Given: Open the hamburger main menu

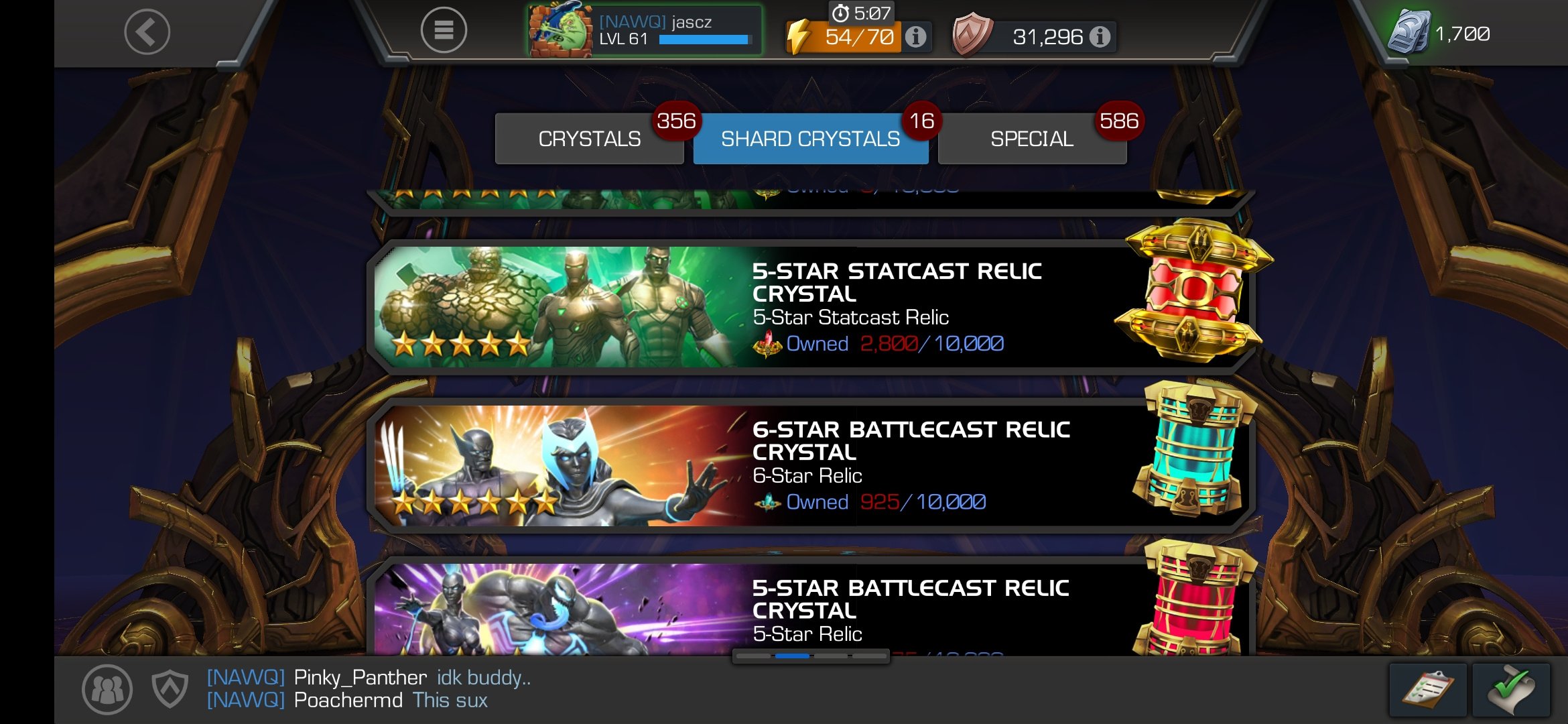Looking at the screenshot, I should [444, 30].
